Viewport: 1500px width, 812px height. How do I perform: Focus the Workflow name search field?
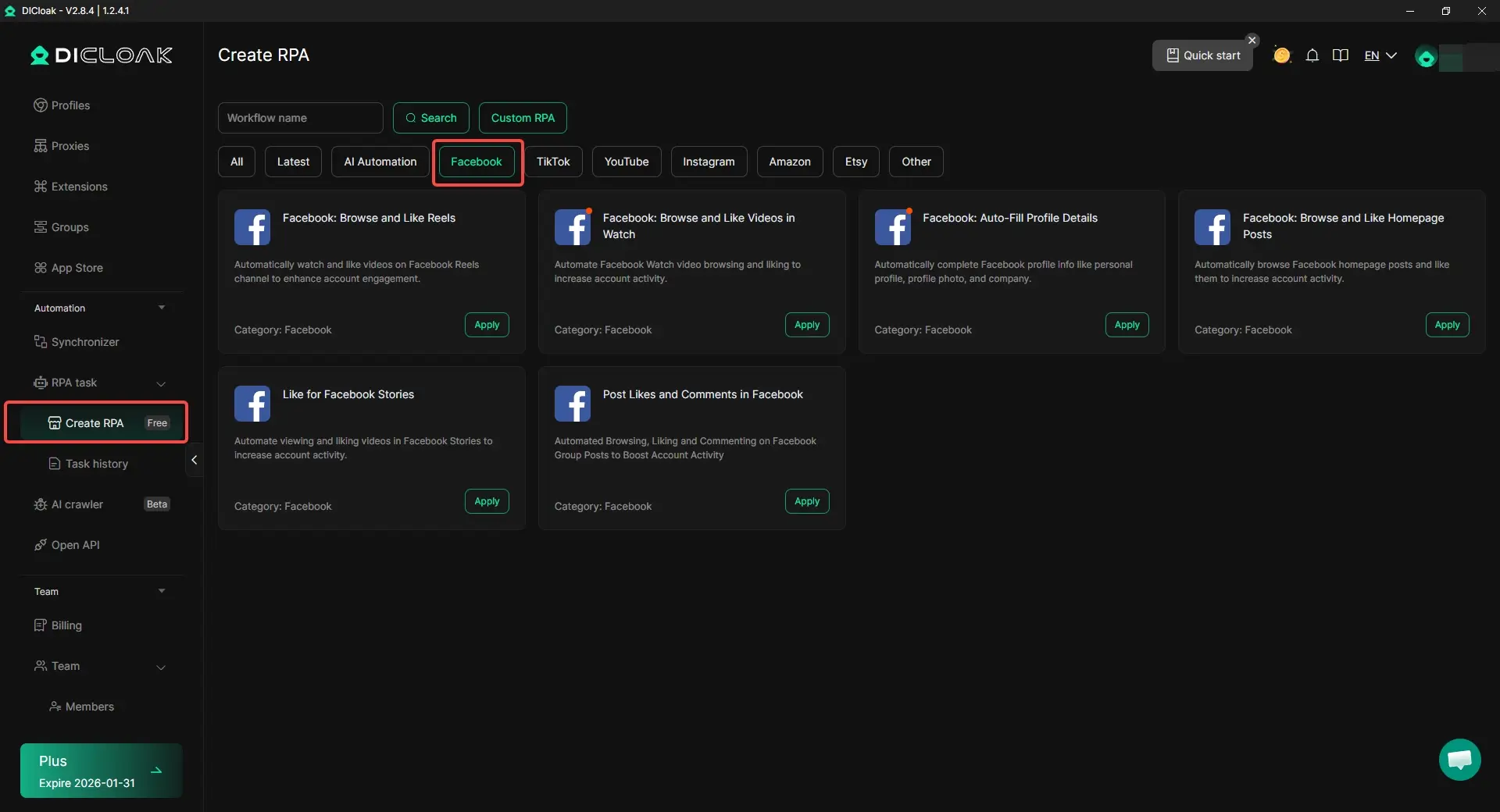300,118
